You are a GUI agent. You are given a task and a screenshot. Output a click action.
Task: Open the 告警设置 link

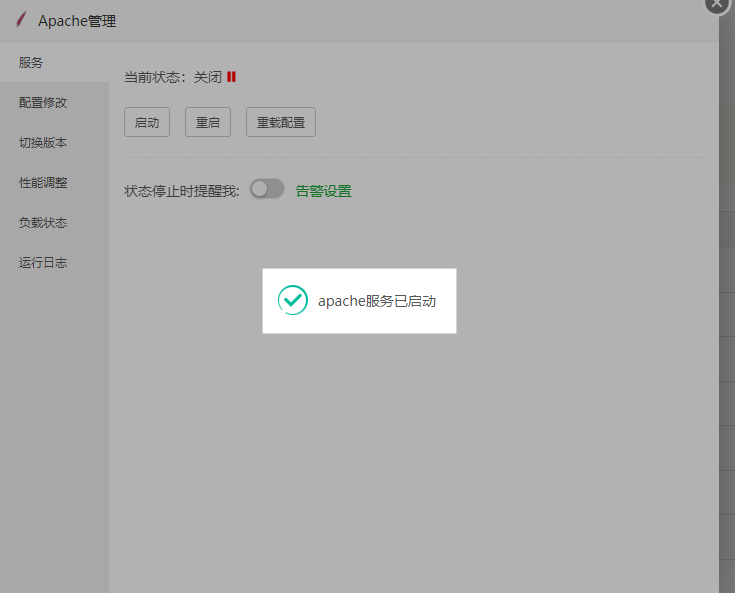click(323, 191)
